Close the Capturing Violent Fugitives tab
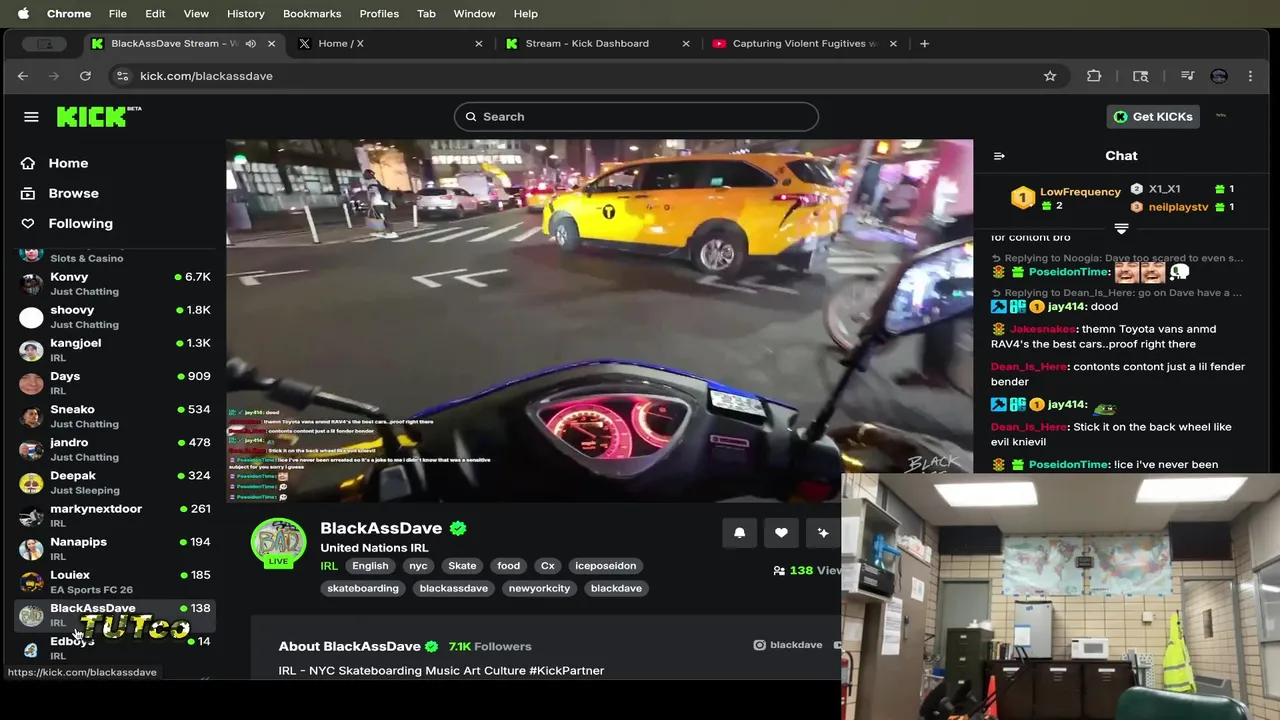The width and height of the screenshot is (1280, 720). (x=893, y=43)
